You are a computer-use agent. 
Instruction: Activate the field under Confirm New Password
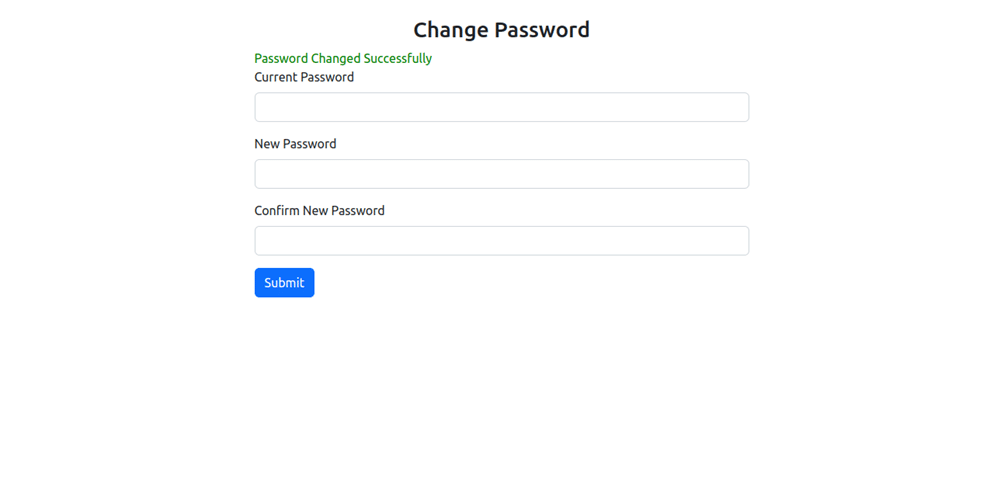point(501,241)
